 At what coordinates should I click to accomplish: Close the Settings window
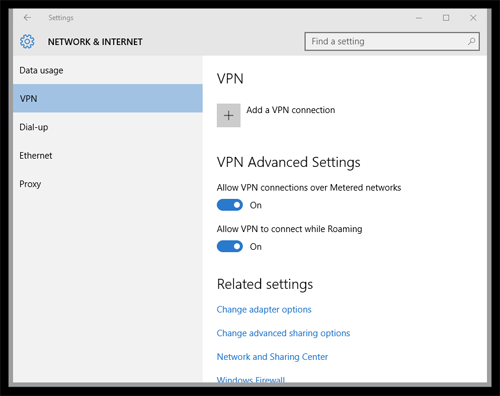(x=473, y=18)
